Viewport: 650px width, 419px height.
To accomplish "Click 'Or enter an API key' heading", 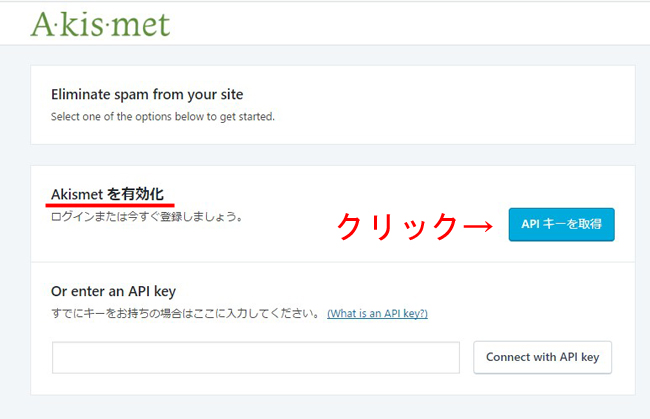I will pyautogui.click(x=113, y=291).
